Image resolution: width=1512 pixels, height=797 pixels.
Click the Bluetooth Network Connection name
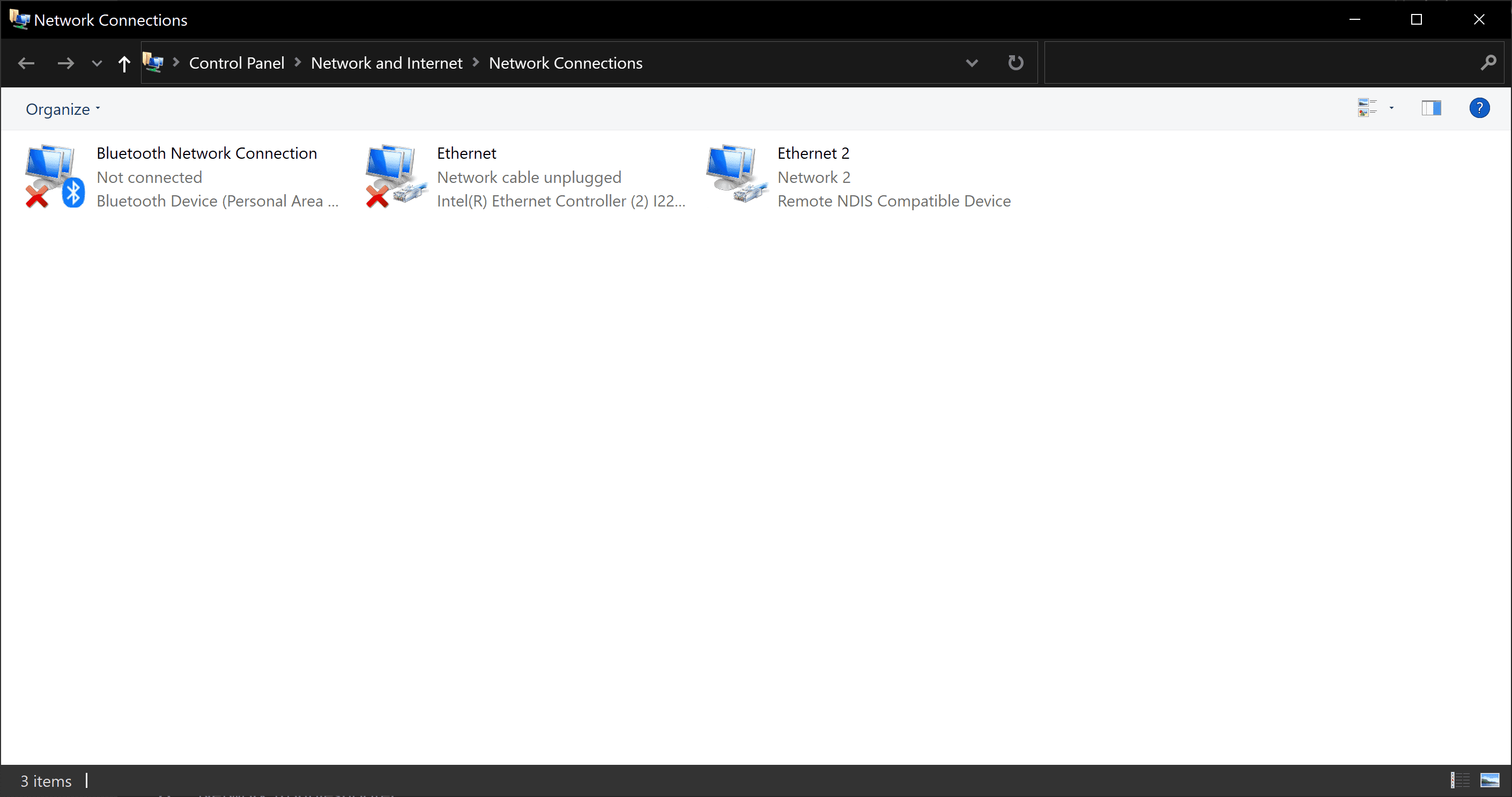point(206,153)
